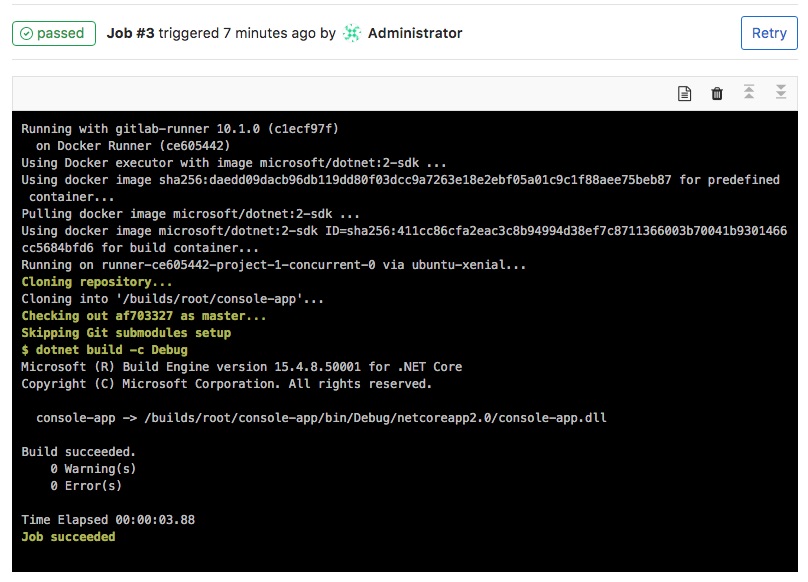Jump to bottom of log
This screenshot has height=582, width=808.
(781, 92)
